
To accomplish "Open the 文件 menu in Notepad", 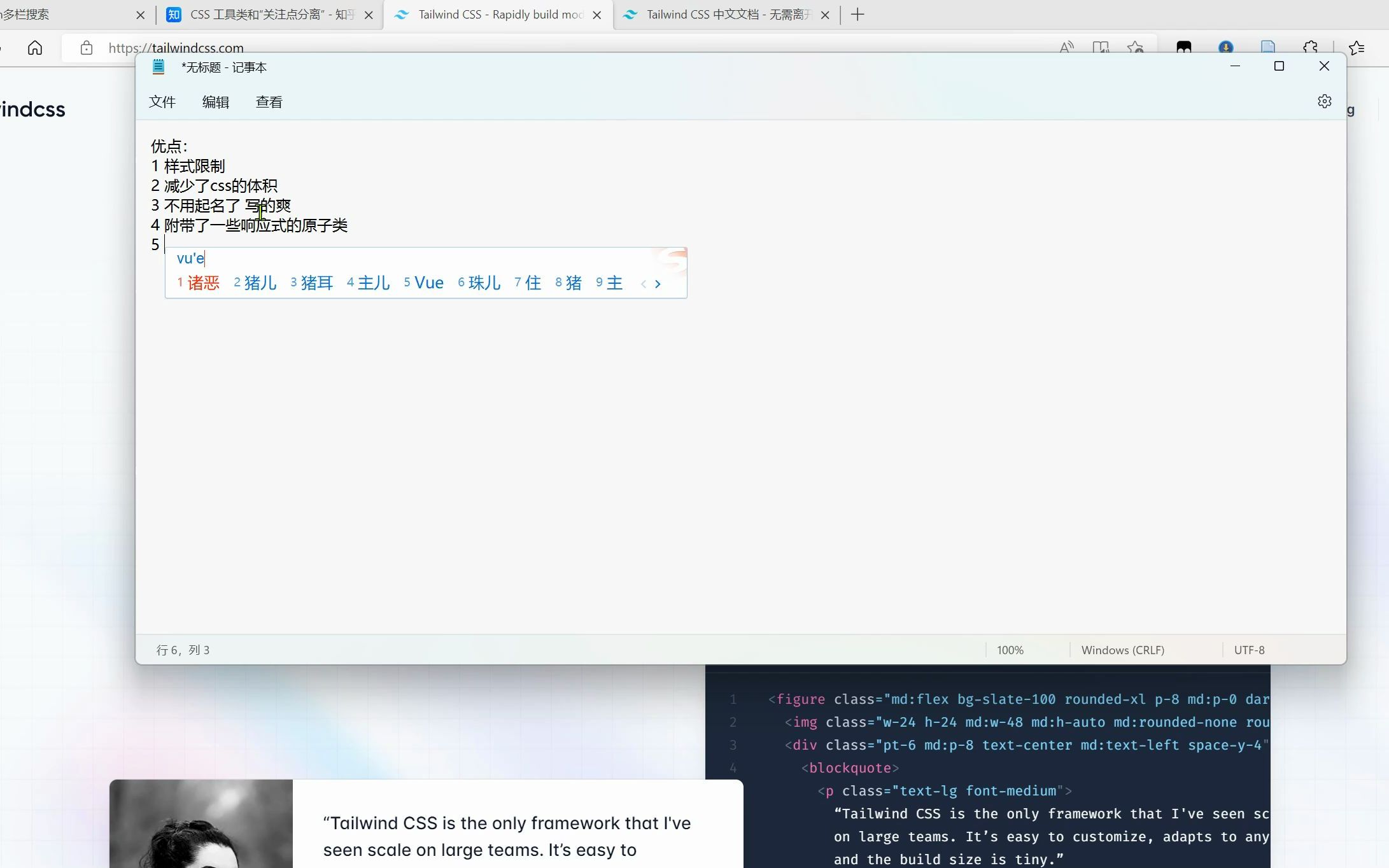I will (x=162, y=102).
